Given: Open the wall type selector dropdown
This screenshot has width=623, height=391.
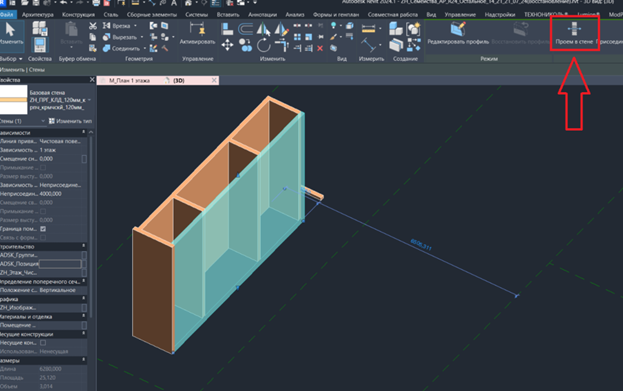Looking at the screenshot, I should point(89,100).
